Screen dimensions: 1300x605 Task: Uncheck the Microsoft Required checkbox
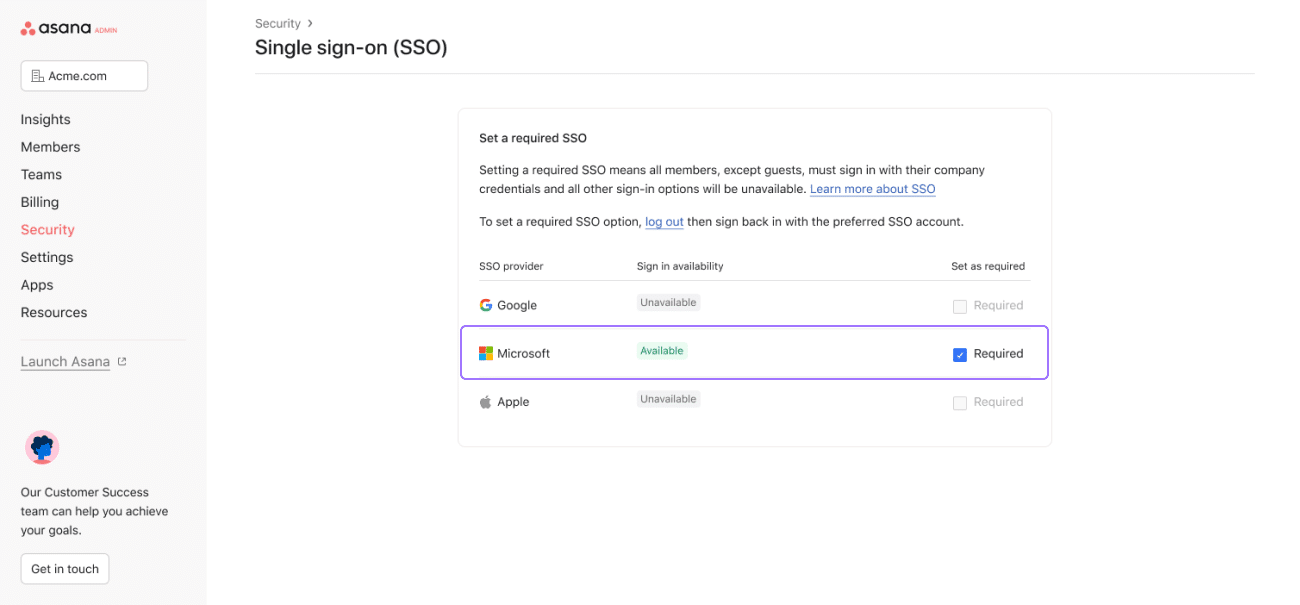960,354
